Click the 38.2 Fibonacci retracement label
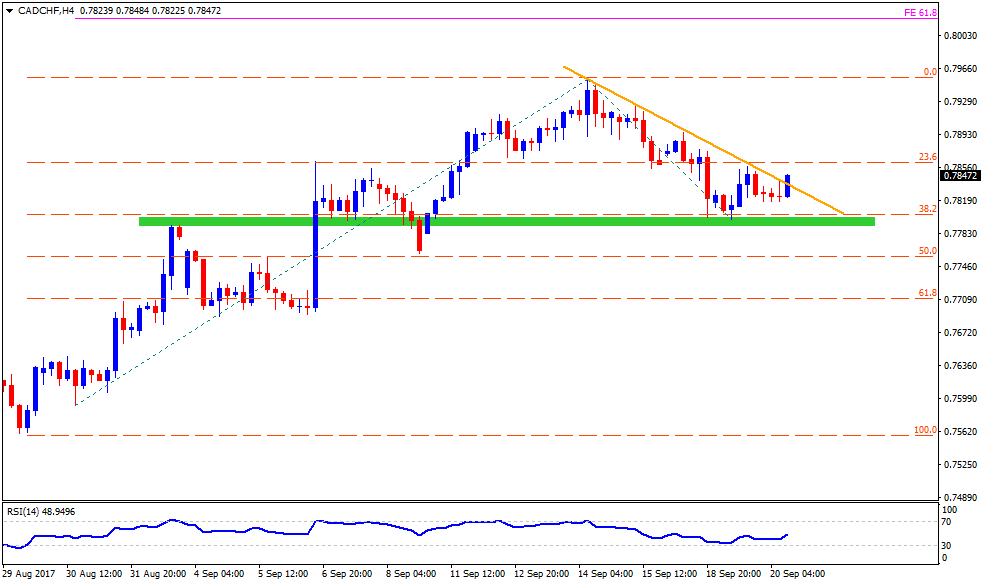981x585 pixels. pyautogui.click(x=927, y=208)
